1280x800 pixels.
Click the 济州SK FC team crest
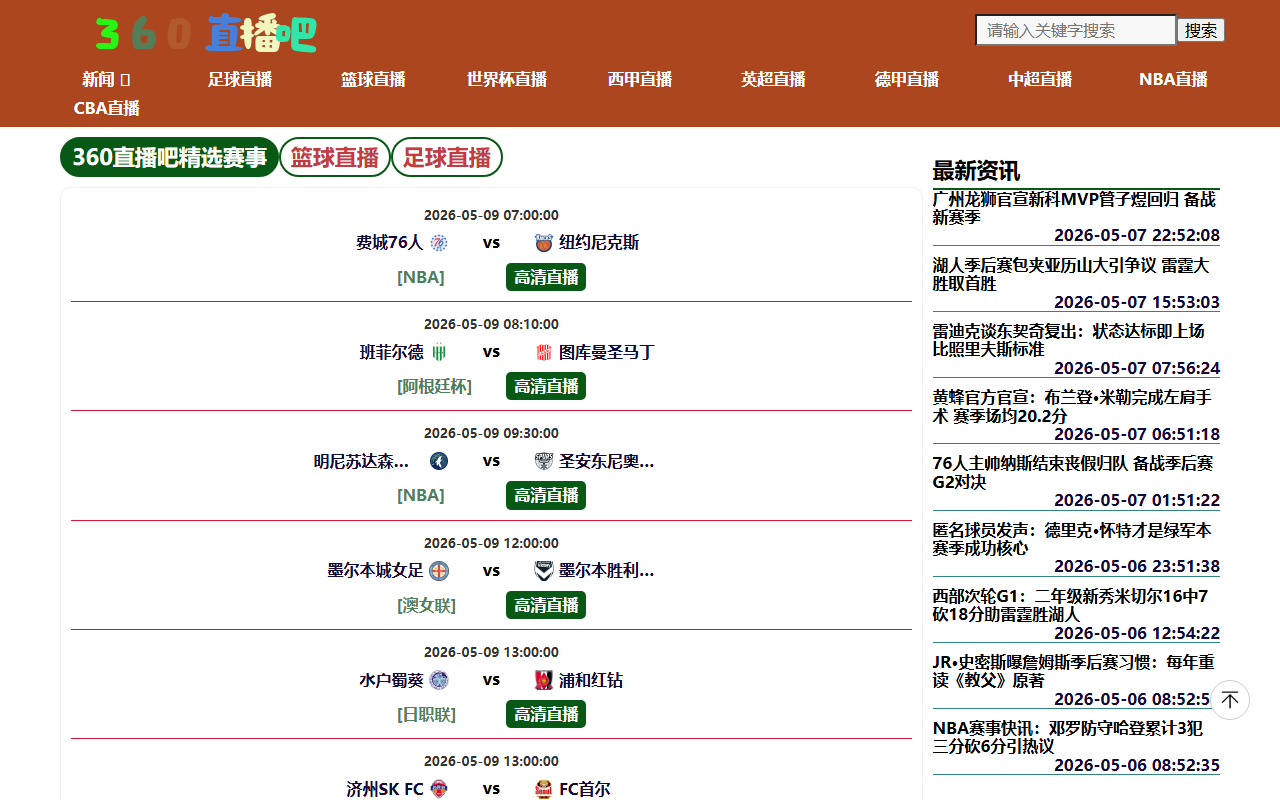pos(439,789)
